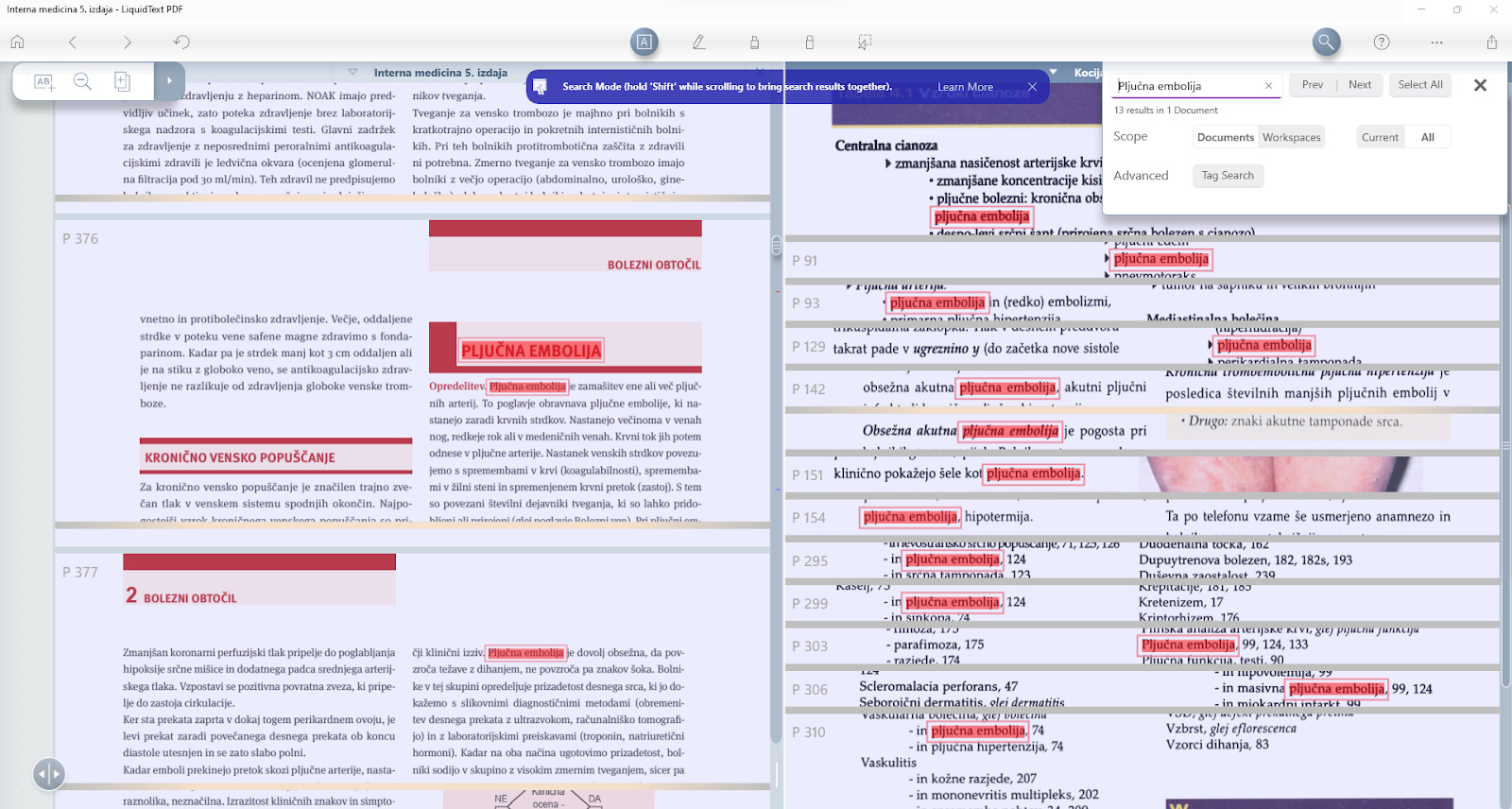
Task: Click the 13 results in 1 Document label
Action: point(1165,111)
